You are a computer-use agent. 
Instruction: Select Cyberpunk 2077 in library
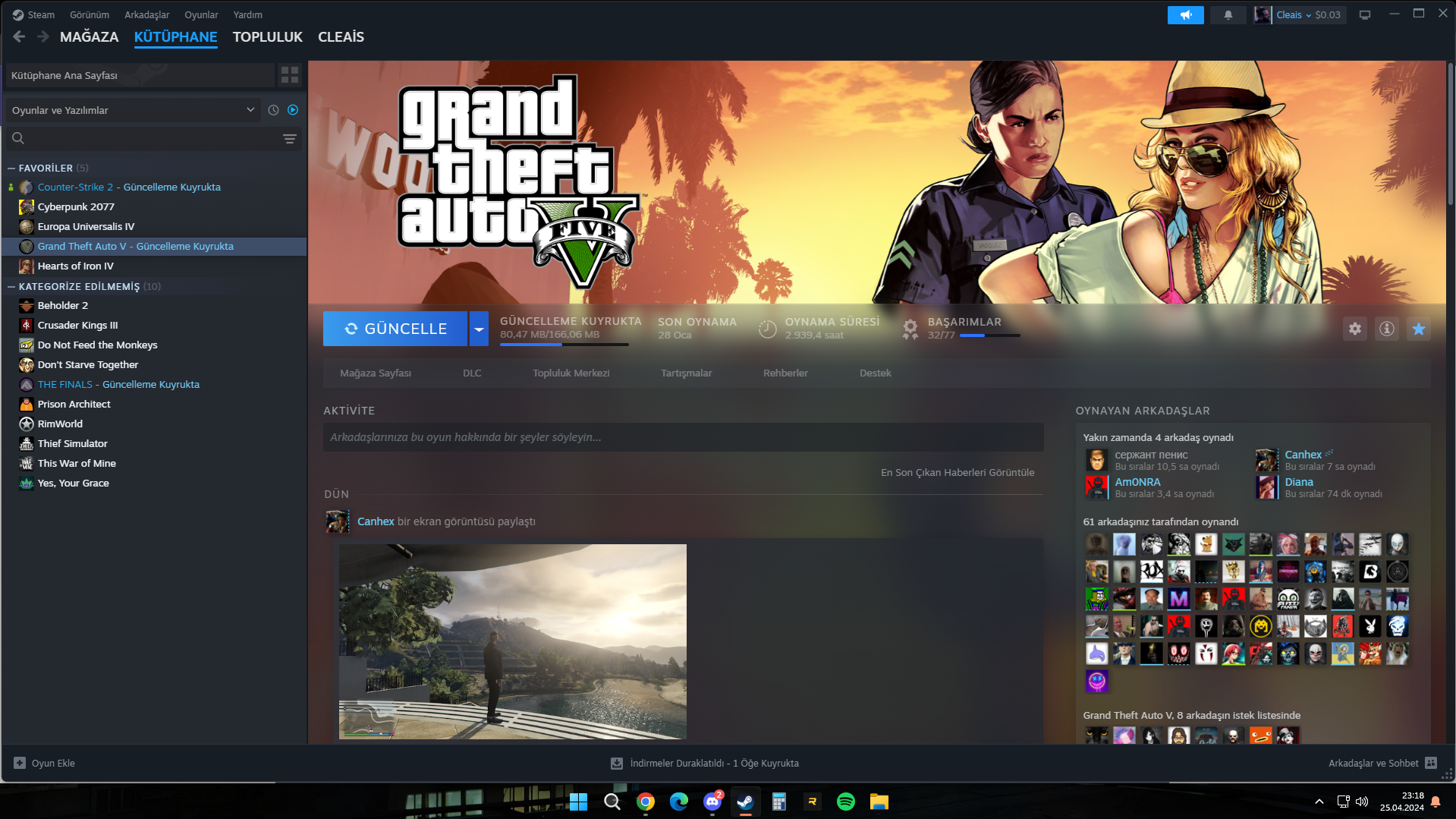(154, 206)
